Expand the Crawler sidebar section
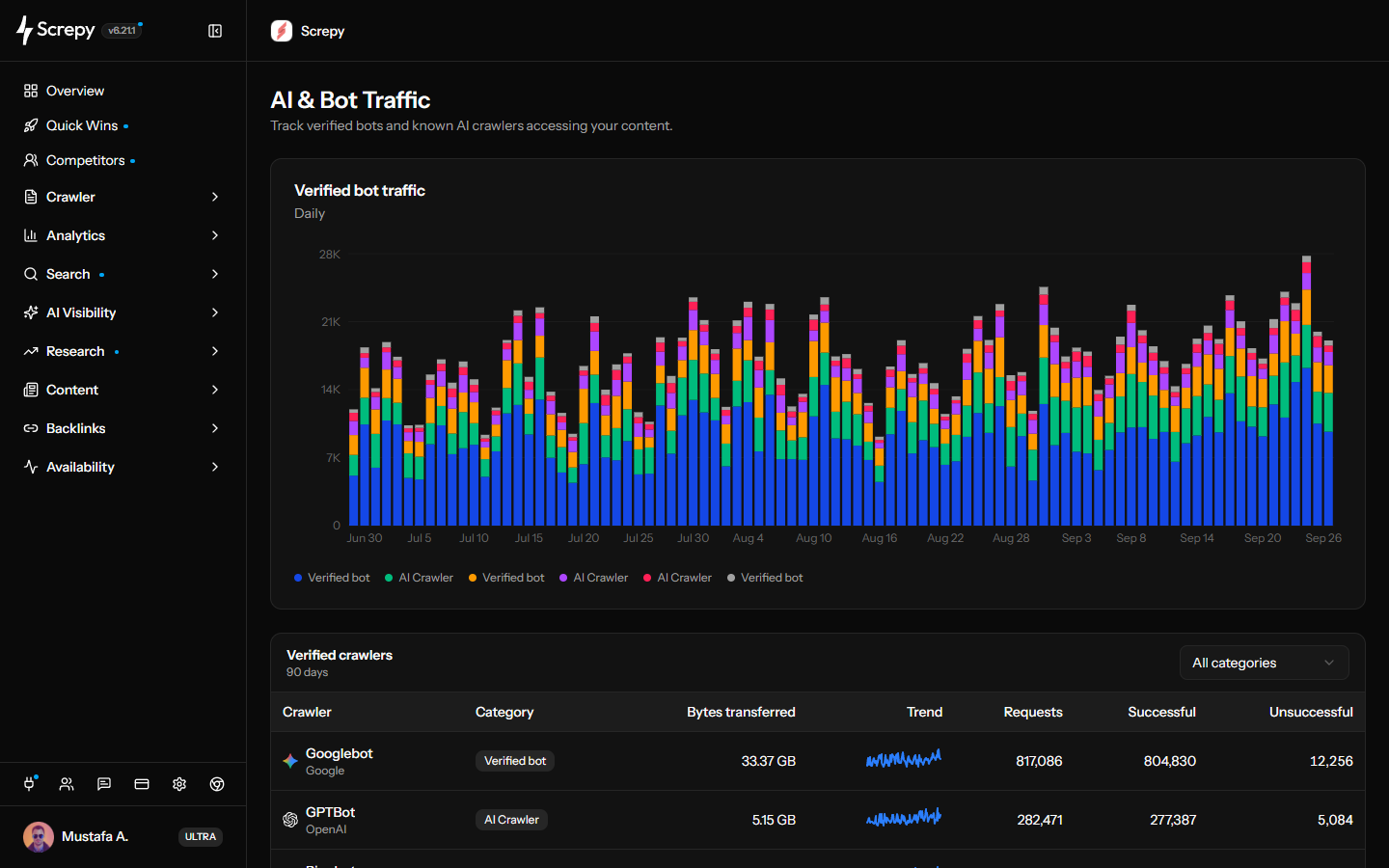1389x868 pixels. click(122, 197)
